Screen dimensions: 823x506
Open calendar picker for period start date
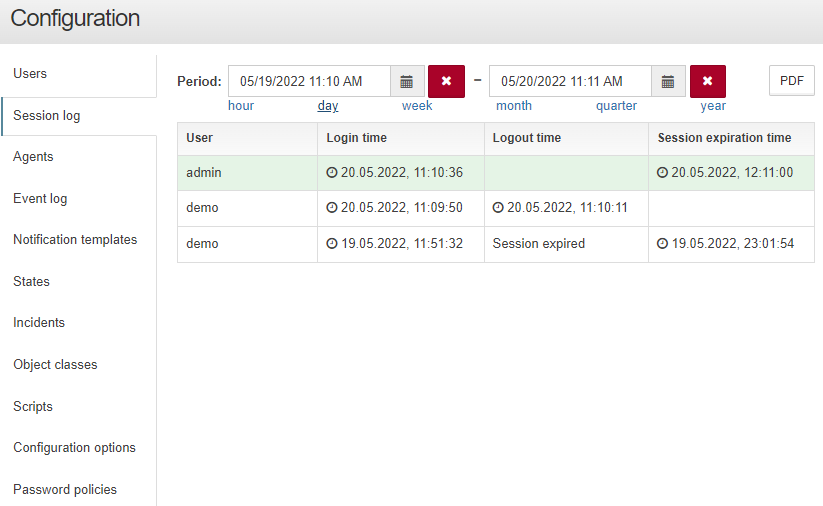(407, 81)
